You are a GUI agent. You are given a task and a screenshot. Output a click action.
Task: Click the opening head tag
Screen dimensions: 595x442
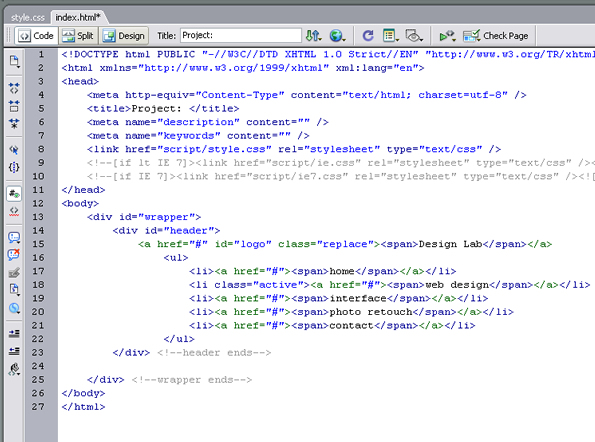click(x=80, y=81)
